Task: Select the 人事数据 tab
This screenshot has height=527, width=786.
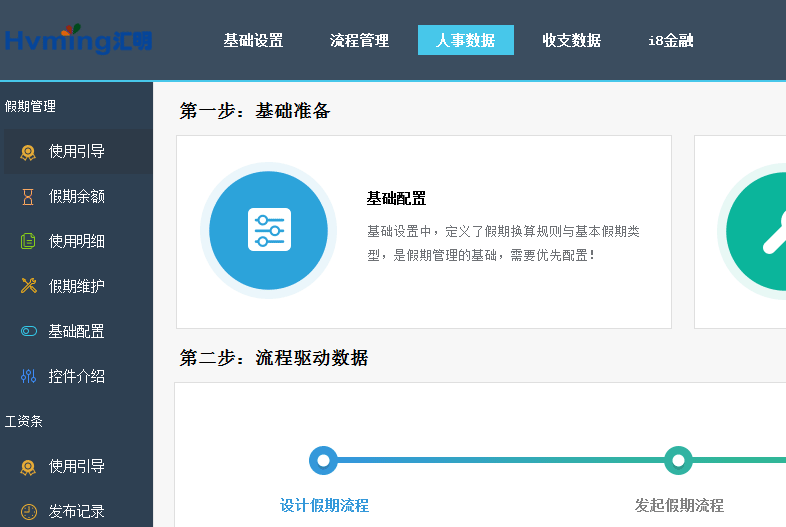Action: coord(466,40)
